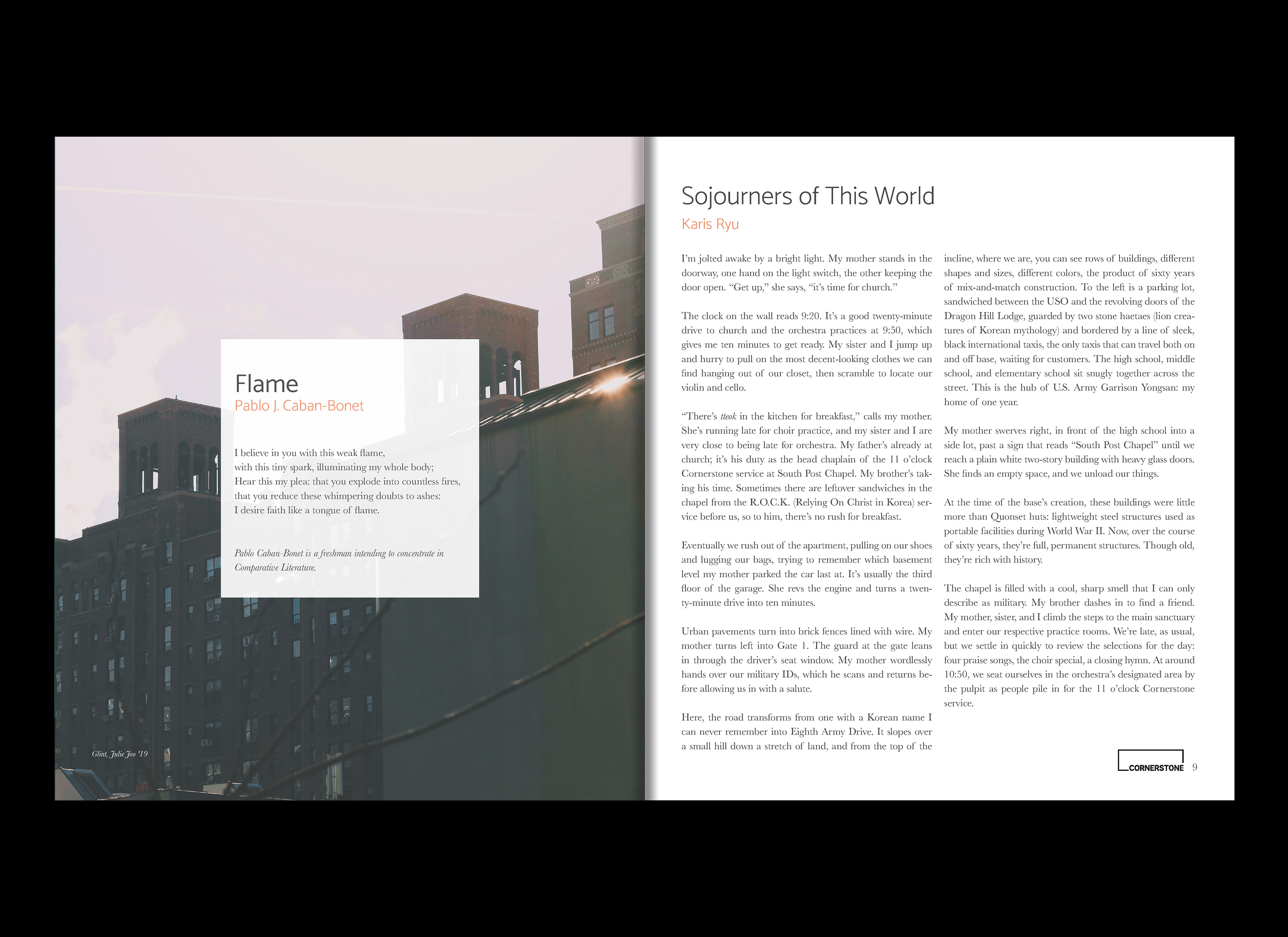Click the poem line 'I believe in you'
This screenshot has width=1288, height=937.
point(310,453)
